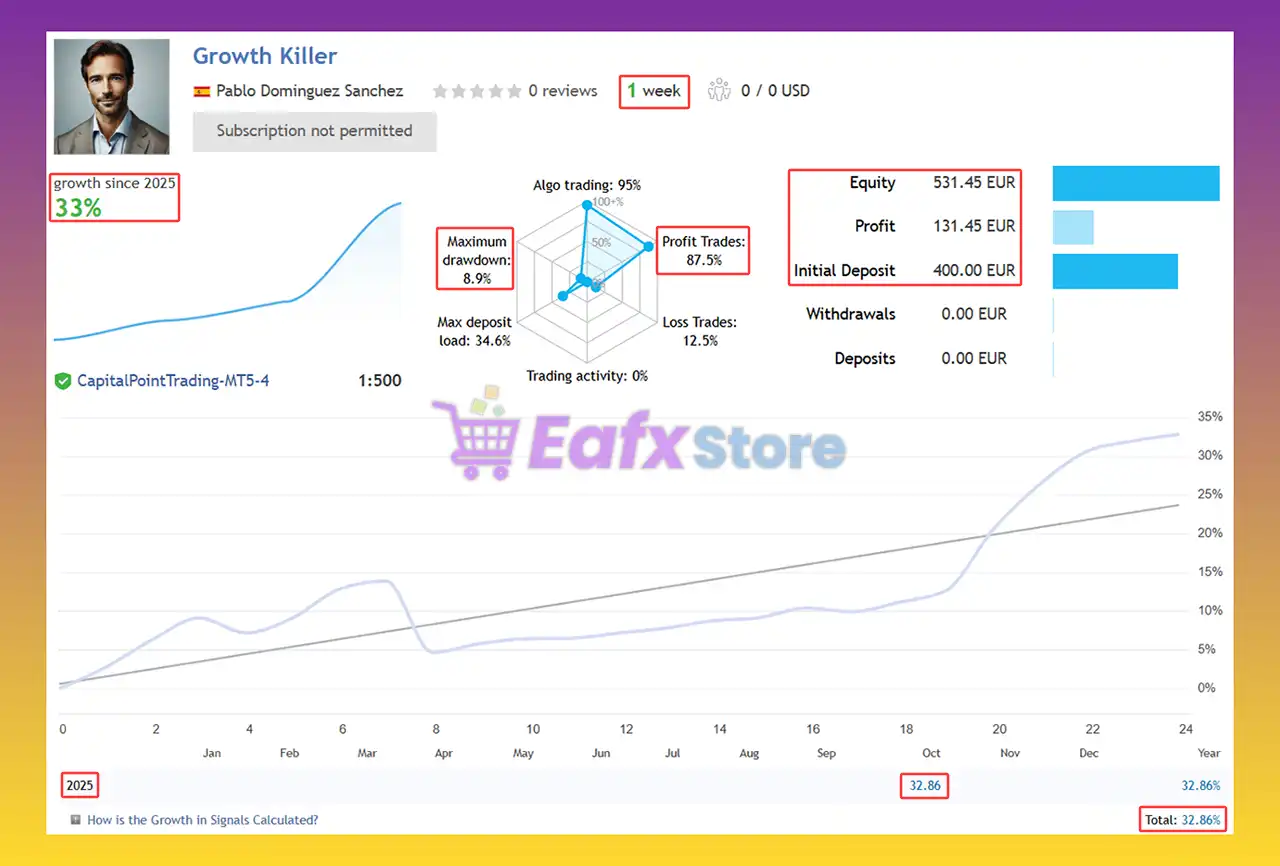Click the October 32.86 growth value
Image resolution: width=1280 pixels, height=866 pixels.
925,786
